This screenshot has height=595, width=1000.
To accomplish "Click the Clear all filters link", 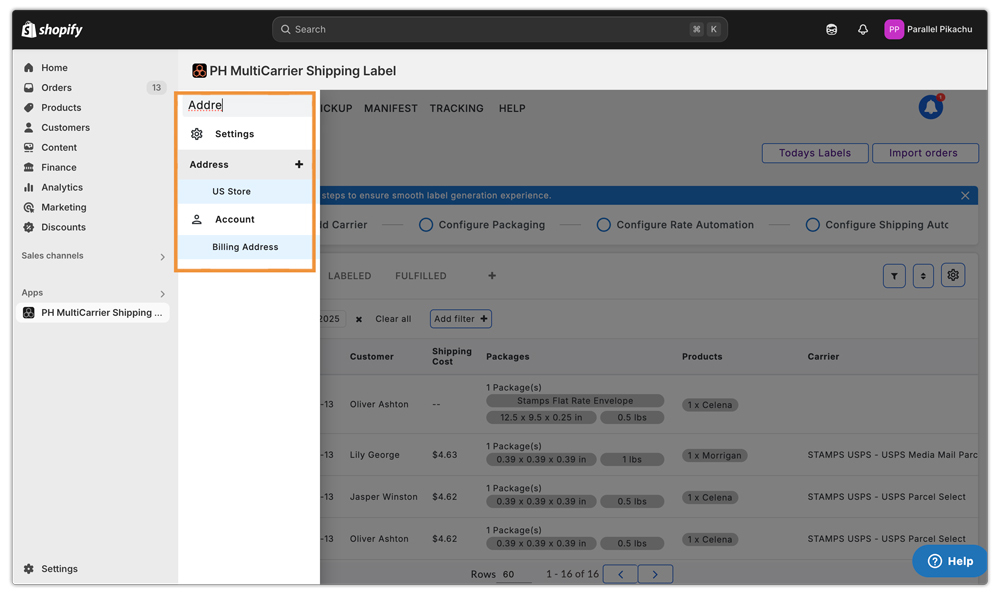I will coord(393,319).
